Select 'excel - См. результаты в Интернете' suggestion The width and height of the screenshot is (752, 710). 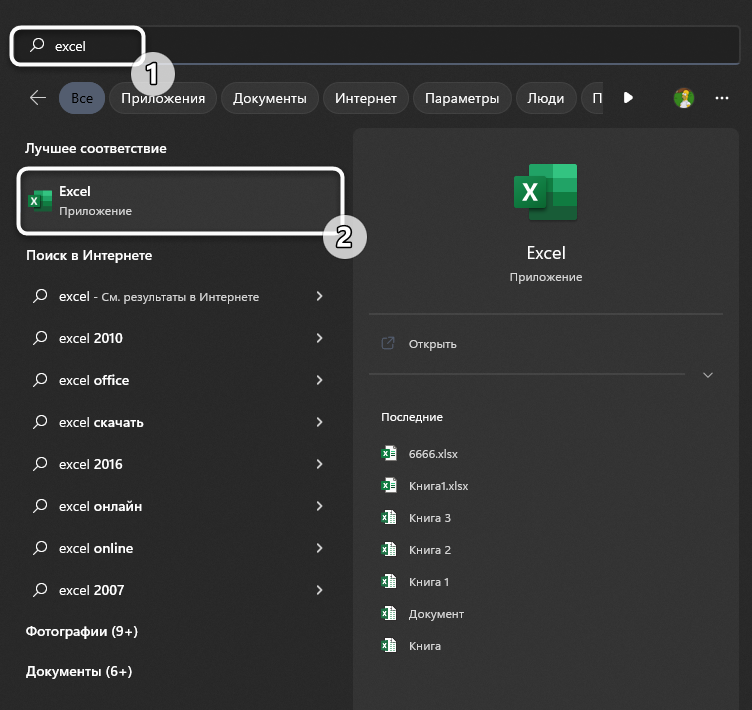[158, 296]
